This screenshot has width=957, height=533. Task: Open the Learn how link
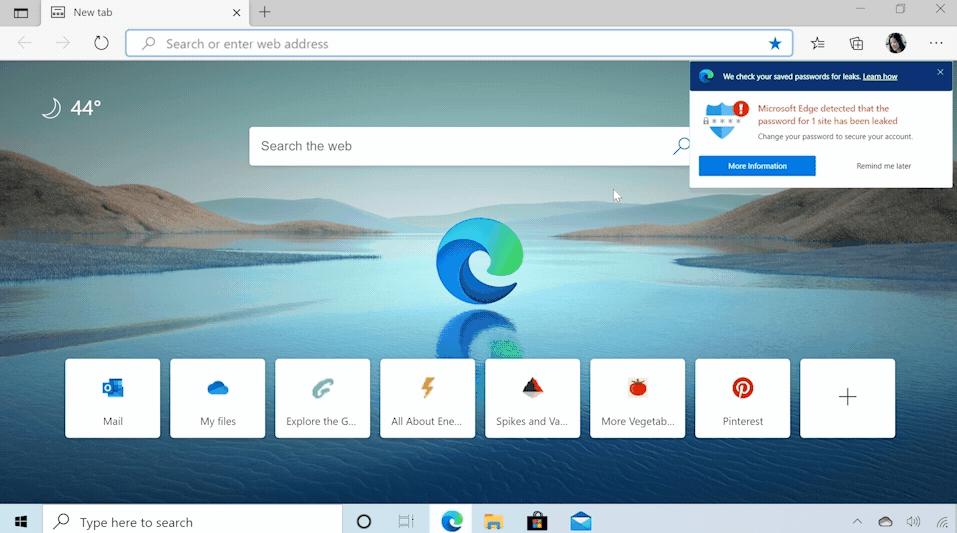[879, 76]
